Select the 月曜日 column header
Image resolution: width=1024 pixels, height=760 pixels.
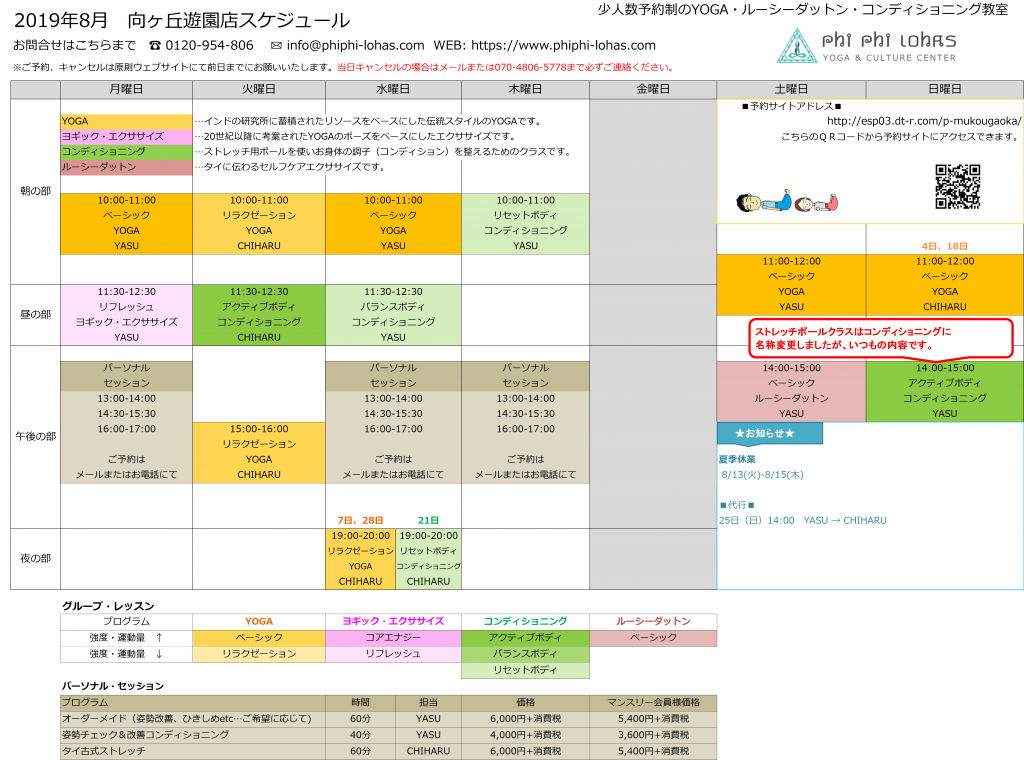(x=126, y=89)
